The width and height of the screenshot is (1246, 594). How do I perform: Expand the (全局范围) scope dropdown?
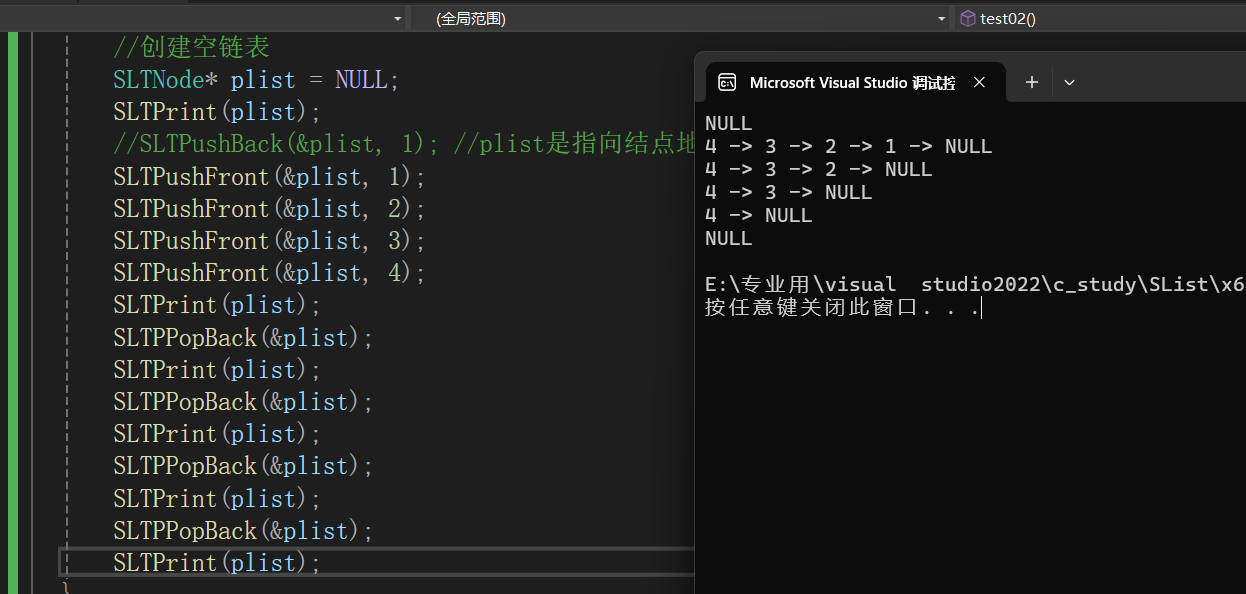[x=941, y=19]
